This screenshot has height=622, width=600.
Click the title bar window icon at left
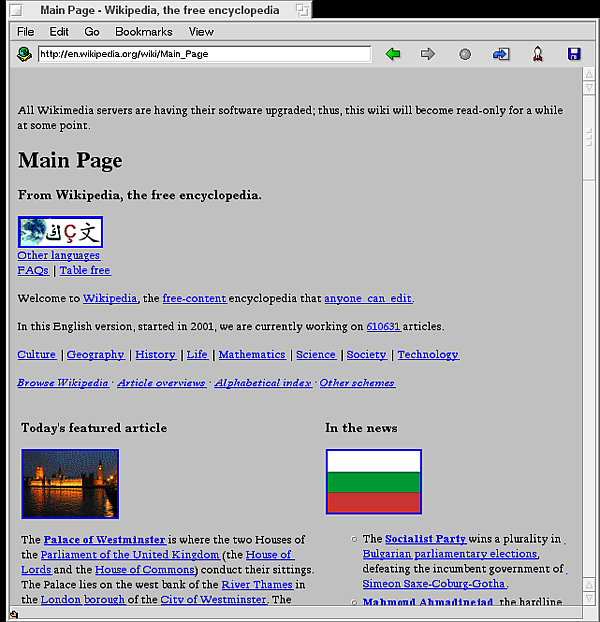click(16, 10)
